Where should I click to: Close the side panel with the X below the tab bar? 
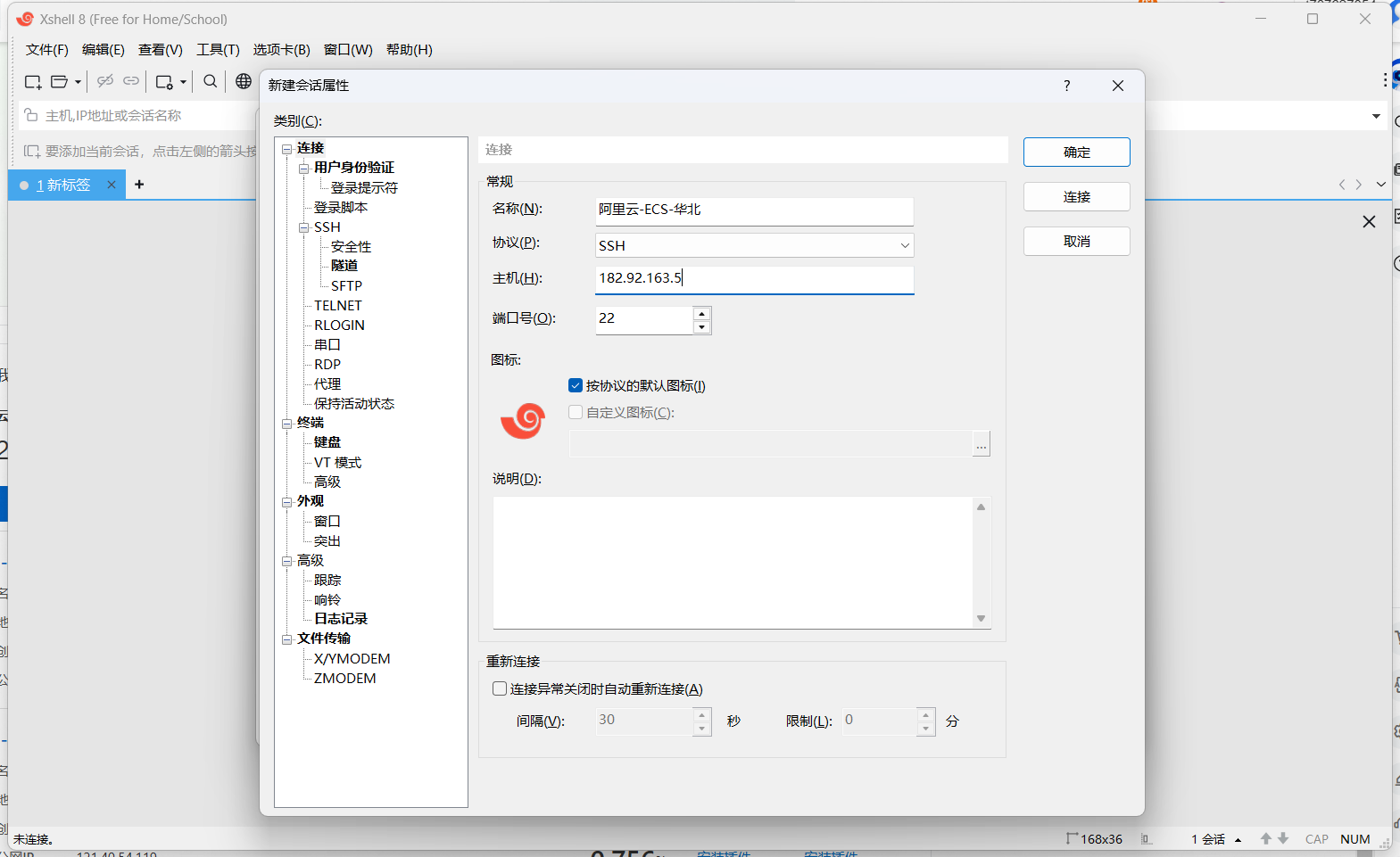coord(1369,221)
